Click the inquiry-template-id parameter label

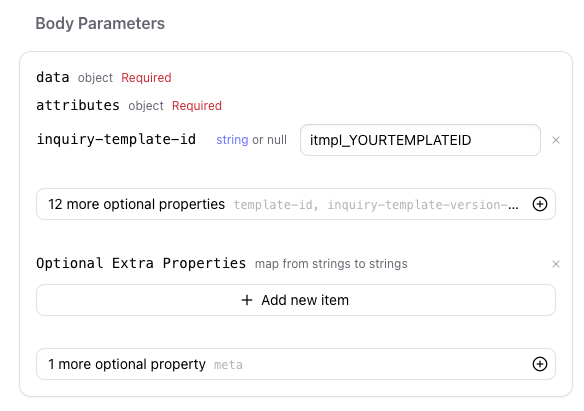pyautogui.click(x=116, y=140)
